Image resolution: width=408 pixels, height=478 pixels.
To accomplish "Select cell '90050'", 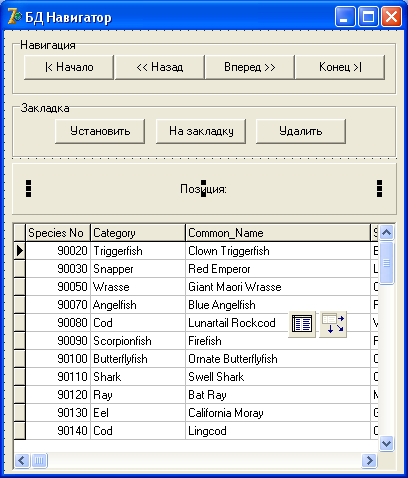I will (58, 287).
